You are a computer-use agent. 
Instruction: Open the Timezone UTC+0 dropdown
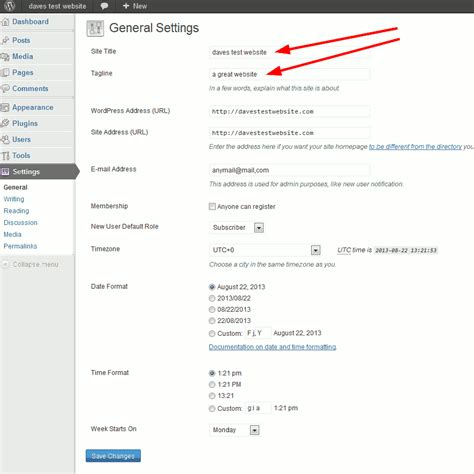265,250
